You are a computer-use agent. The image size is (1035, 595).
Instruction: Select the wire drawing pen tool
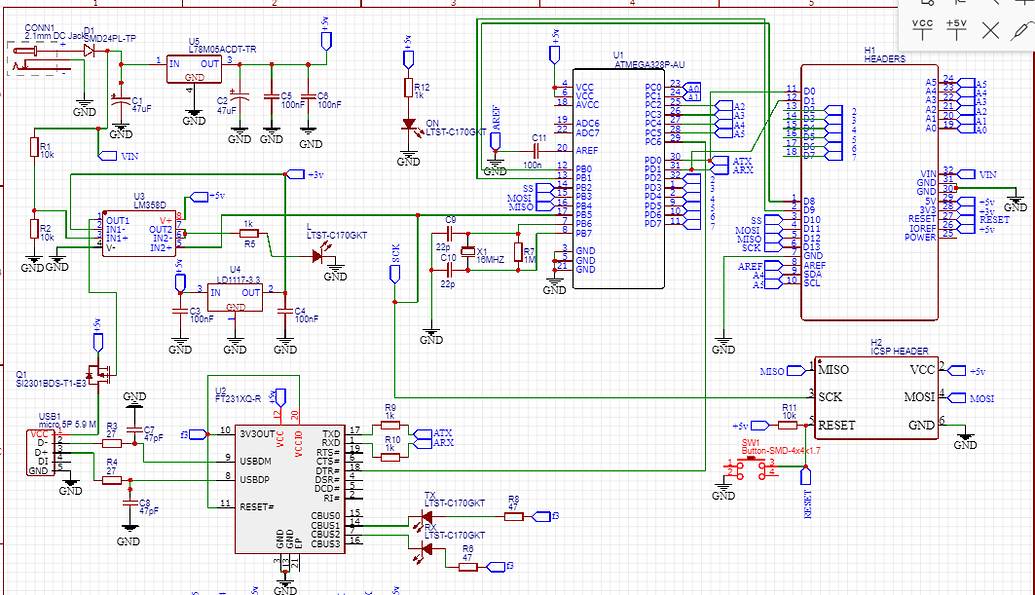click(x=1020, y=30)
